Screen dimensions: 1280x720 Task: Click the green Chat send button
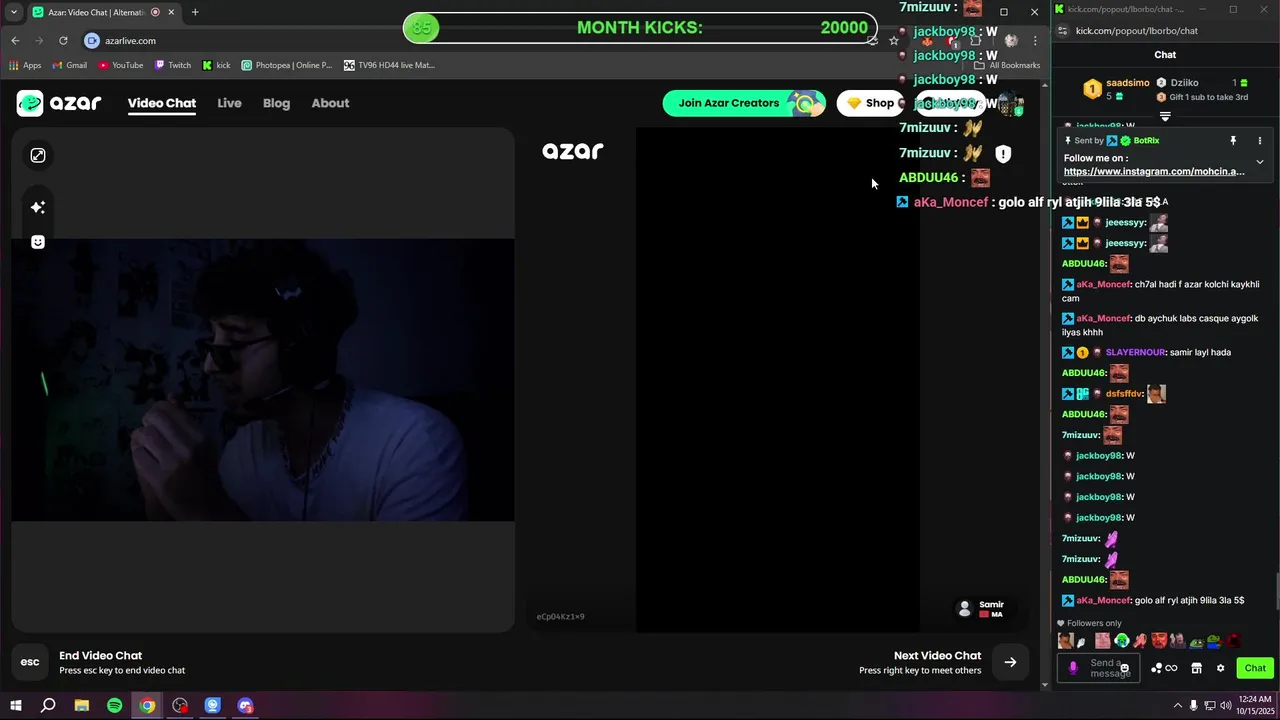pos(1255,668)
